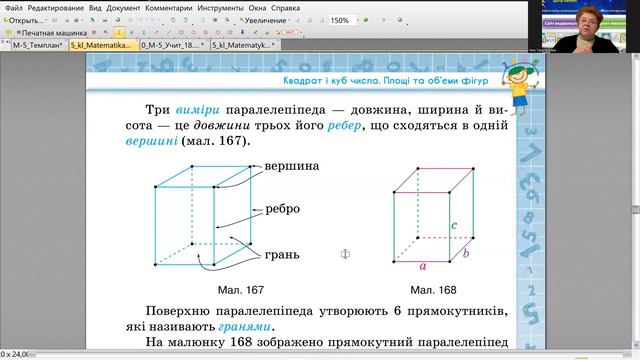
Task: Open the Окна menu
Action: coord(257,8)
